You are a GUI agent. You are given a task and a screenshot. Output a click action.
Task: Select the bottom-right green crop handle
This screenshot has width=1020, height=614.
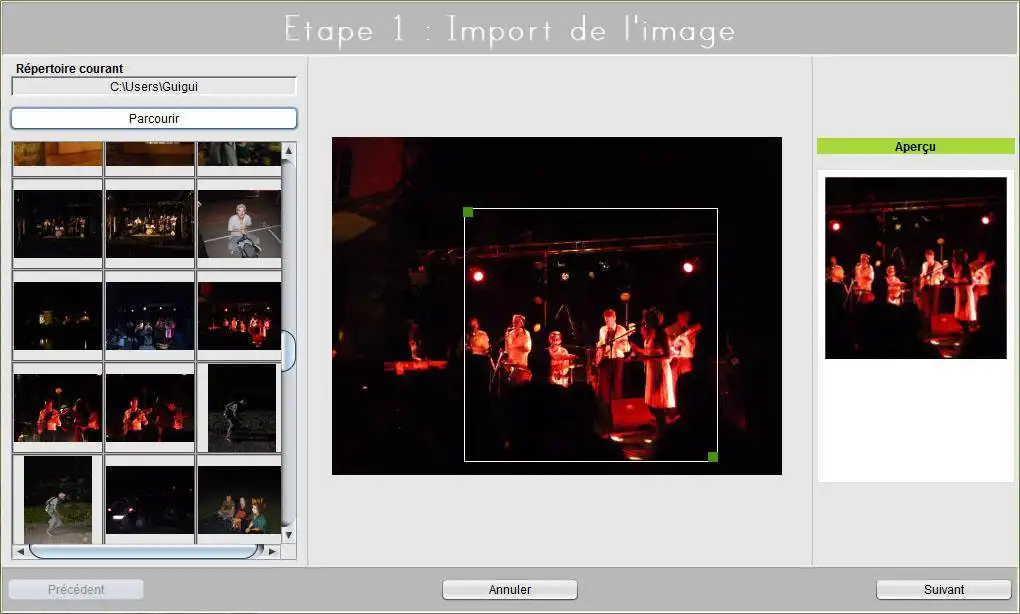click(x=714, y=455)
